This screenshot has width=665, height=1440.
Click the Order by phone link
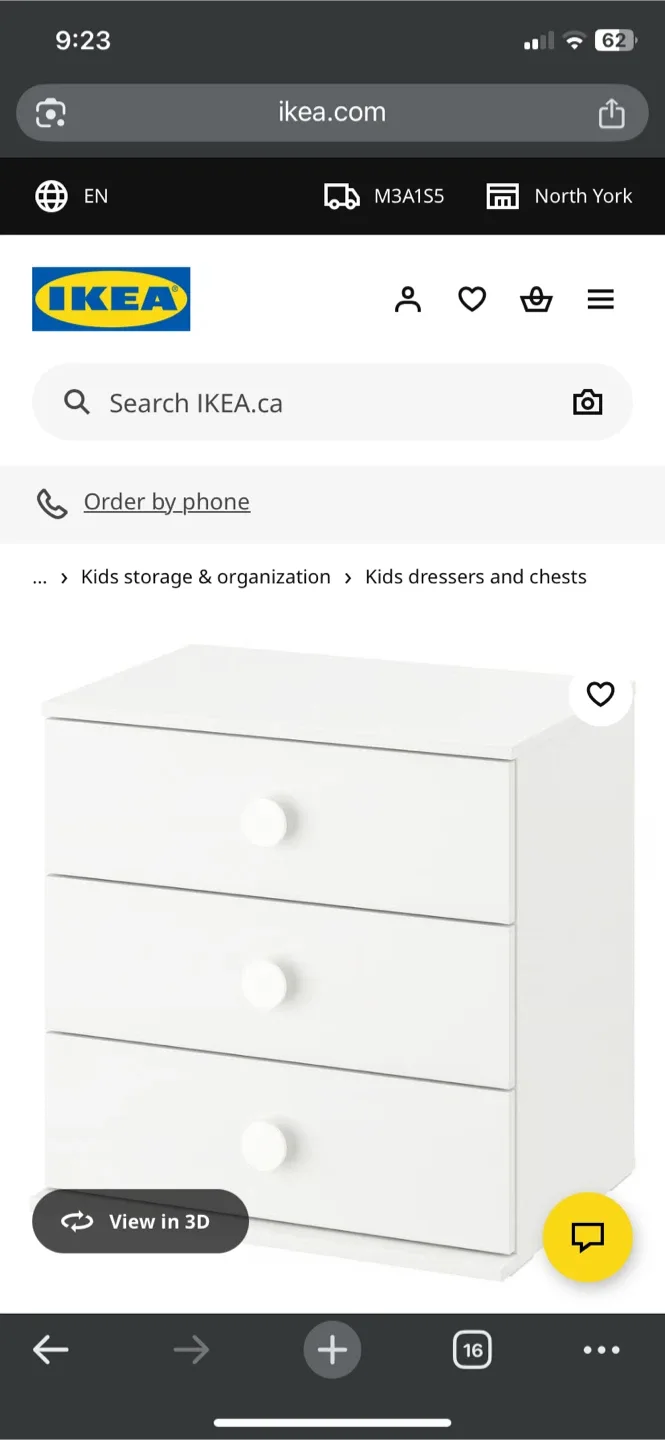[166, 502]
